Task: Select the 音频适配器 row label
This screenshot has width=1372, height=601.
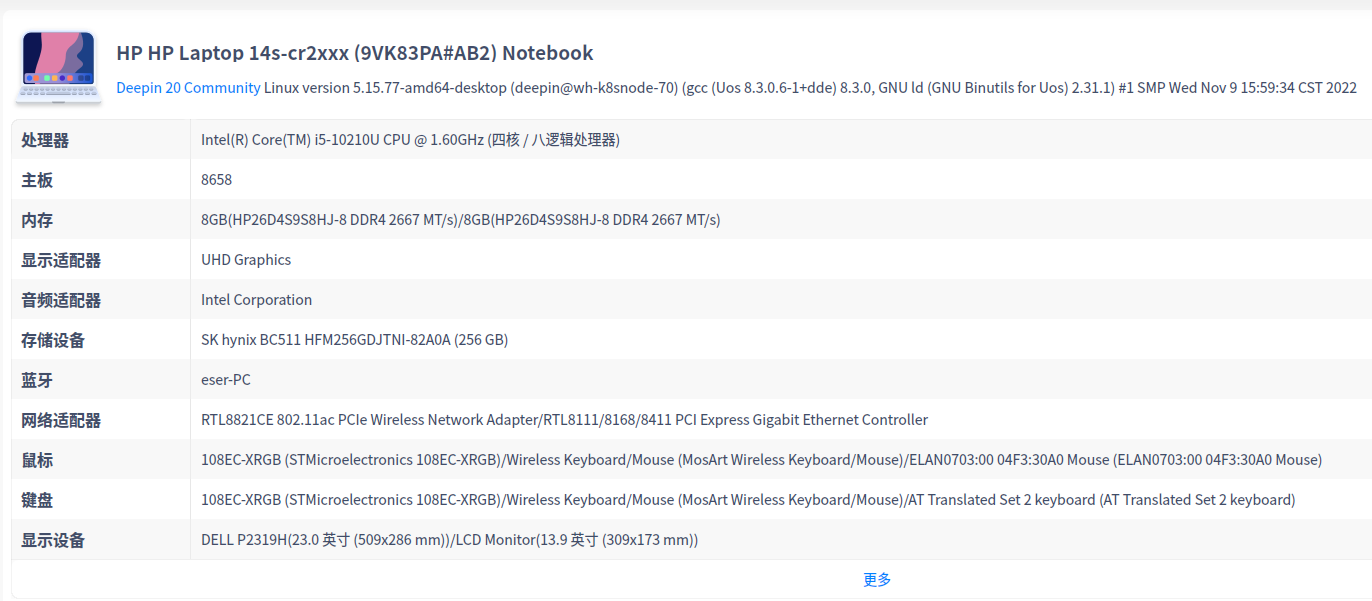Action: coord(62,300)
